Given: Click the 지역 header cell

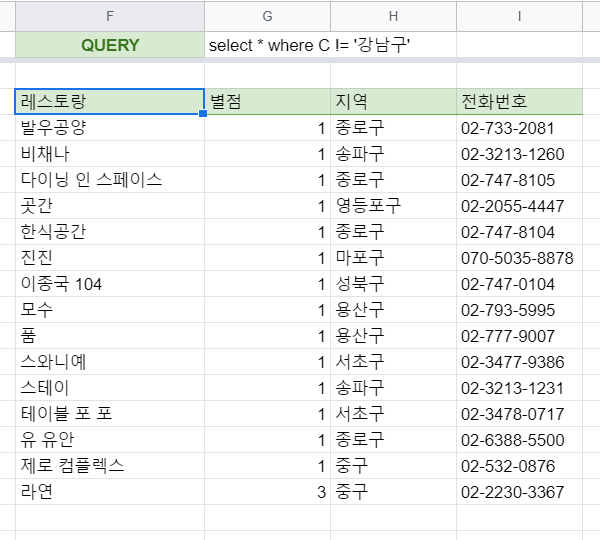Looking at the screenshot, I should (x=393, y=101).
